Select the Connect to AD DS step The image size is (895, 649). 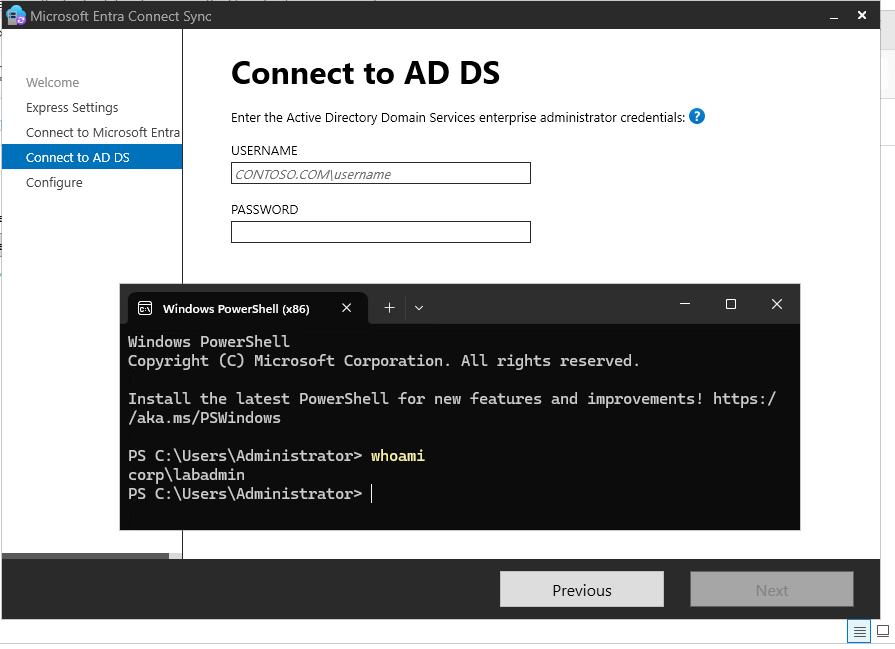click(92, 157)
